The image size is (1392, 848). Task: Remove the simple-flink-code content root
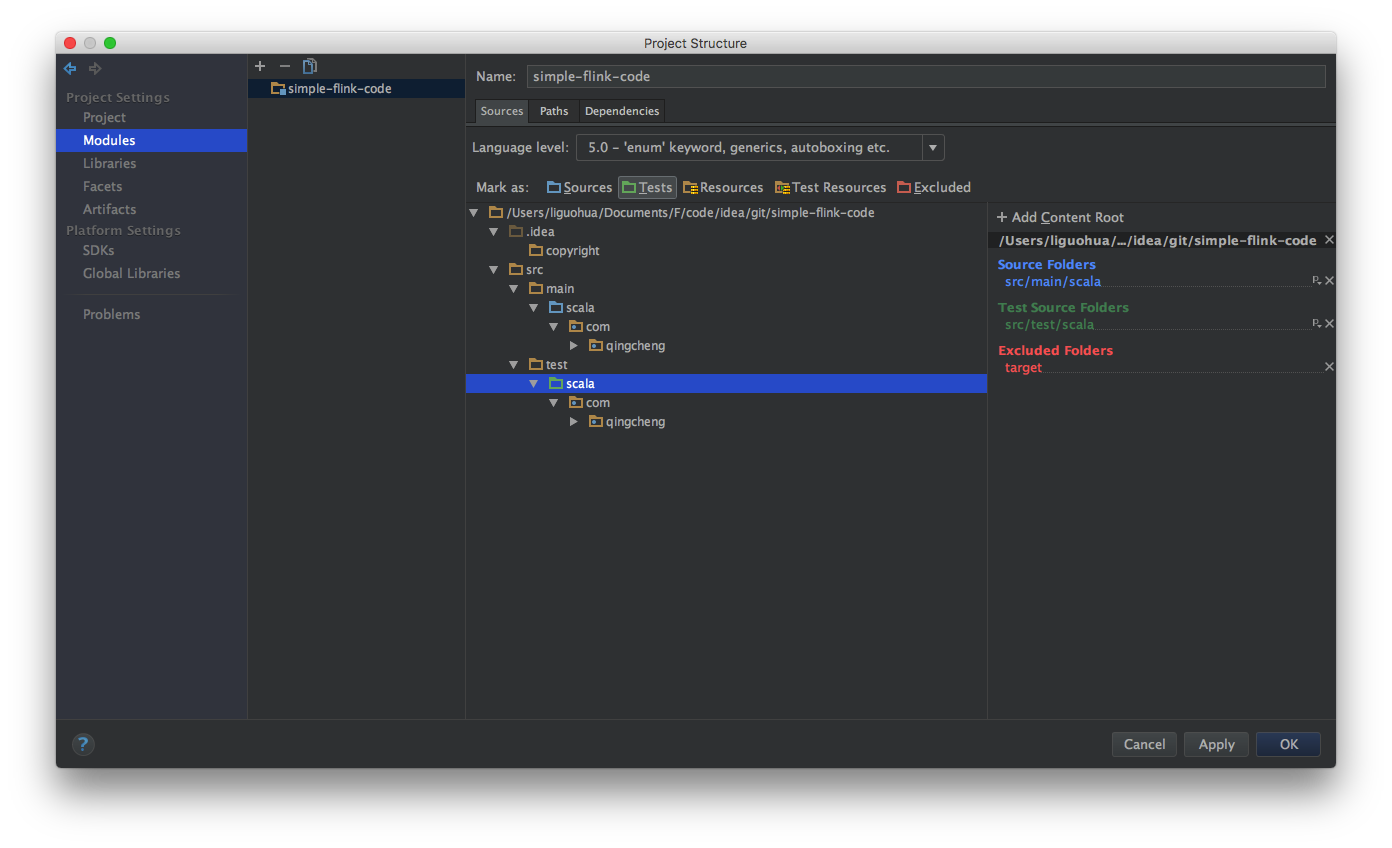pyautogui.click(x=1329, y=240)
